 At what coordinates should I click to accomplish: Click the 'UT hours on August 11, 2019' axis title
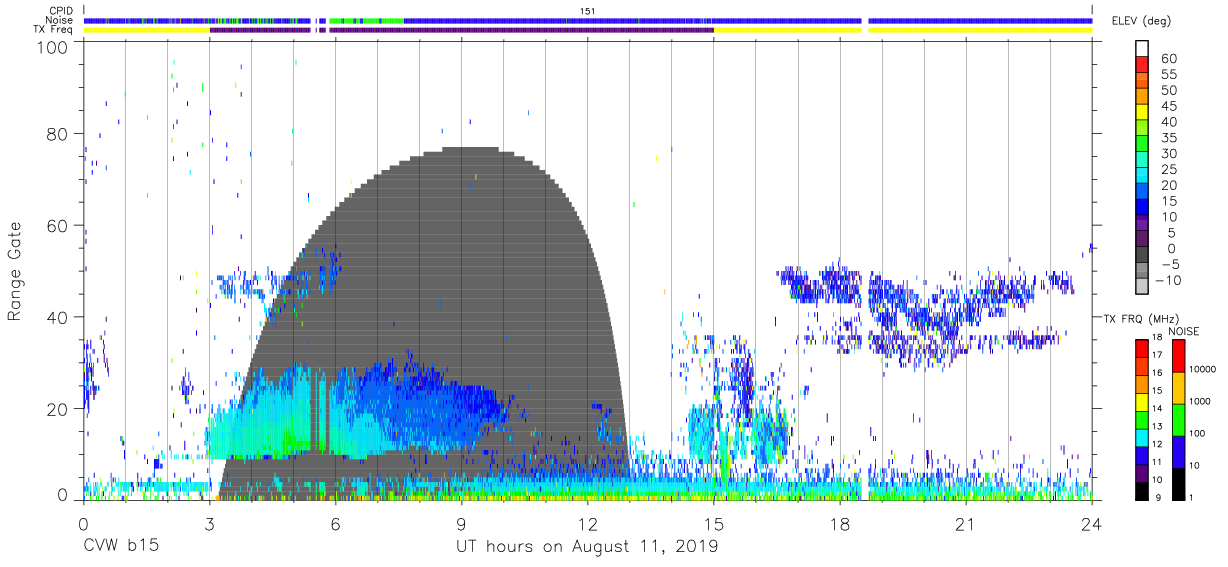point(587,547)
